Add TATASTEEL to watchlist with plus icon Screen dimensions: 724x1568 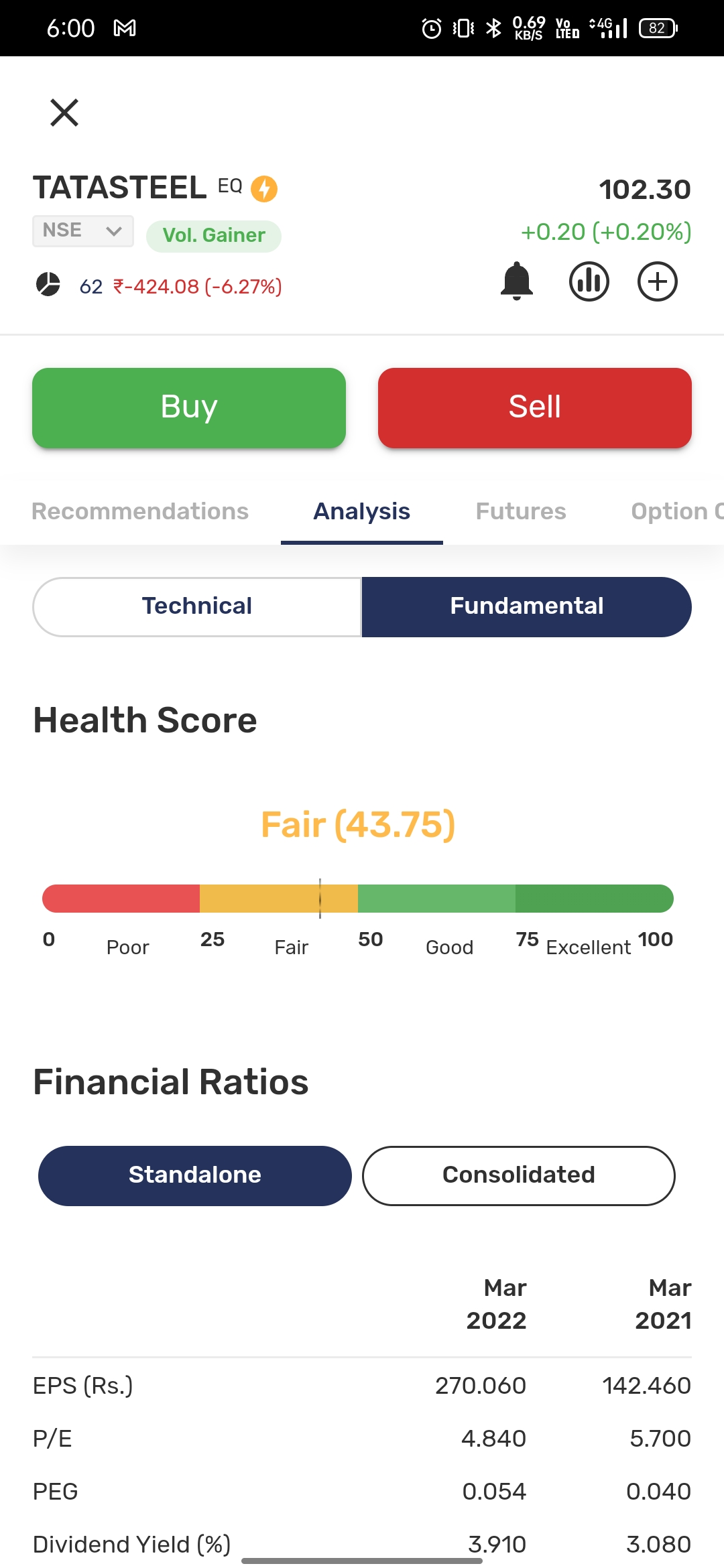658,281
